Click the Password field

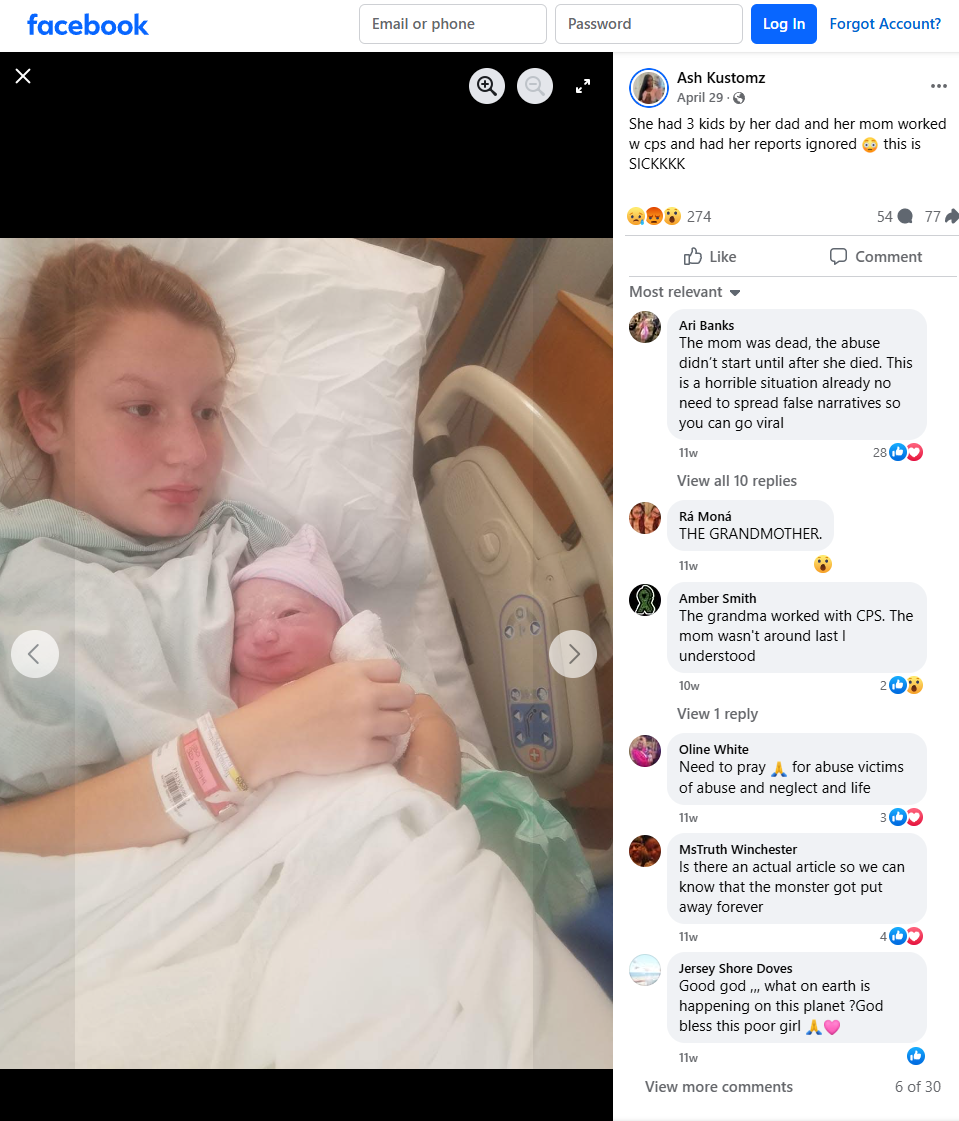649,24
